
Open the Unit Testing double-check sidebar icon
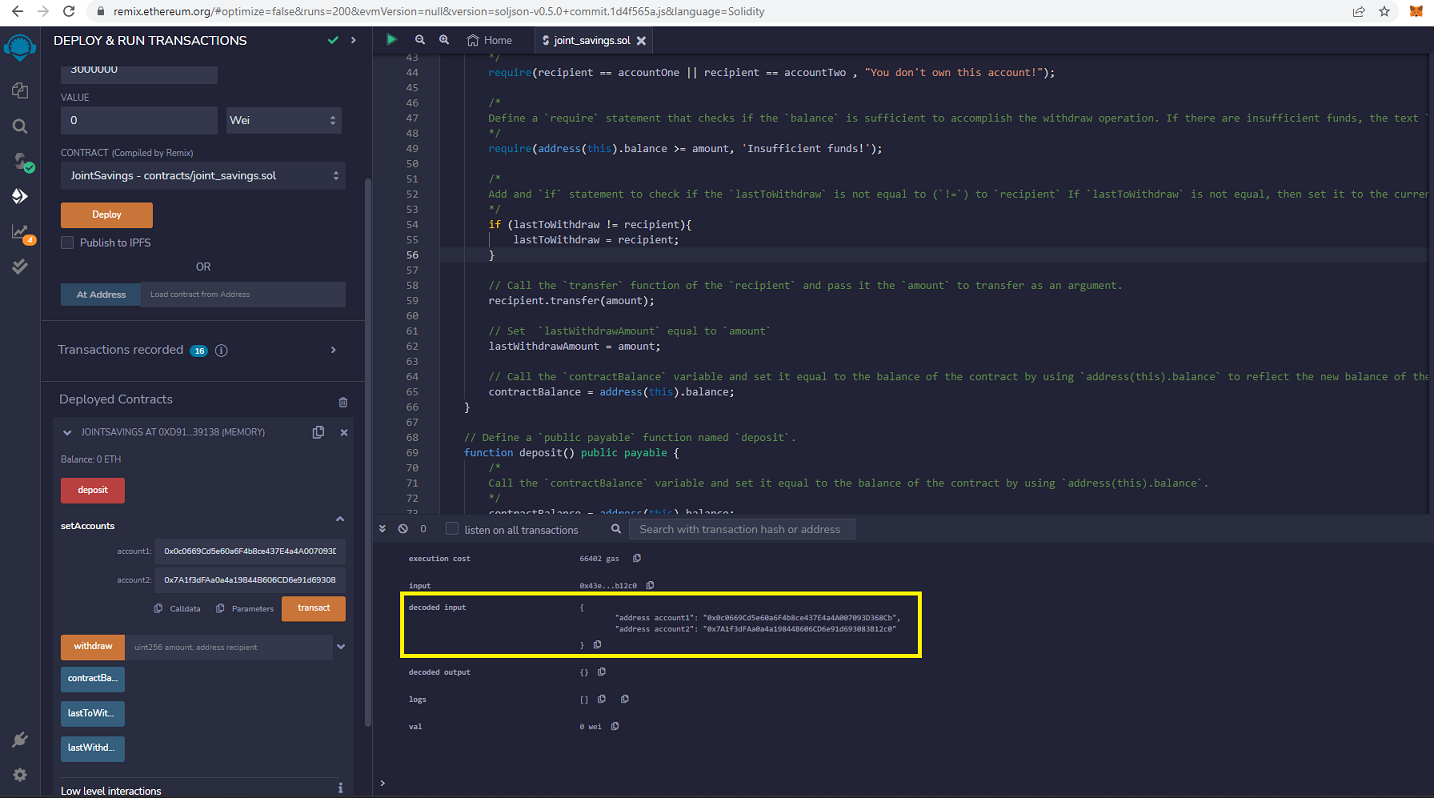19,267
